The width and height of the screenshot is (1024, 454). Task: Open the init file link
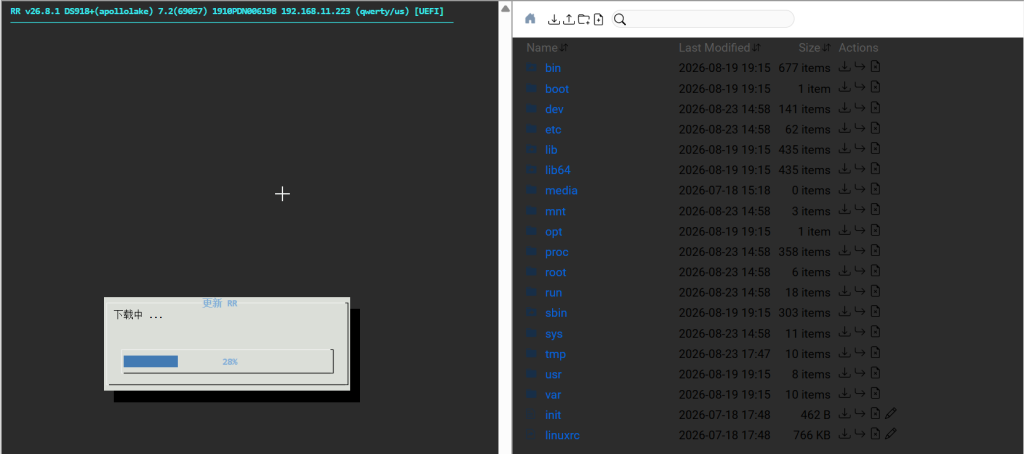point(552,415)
